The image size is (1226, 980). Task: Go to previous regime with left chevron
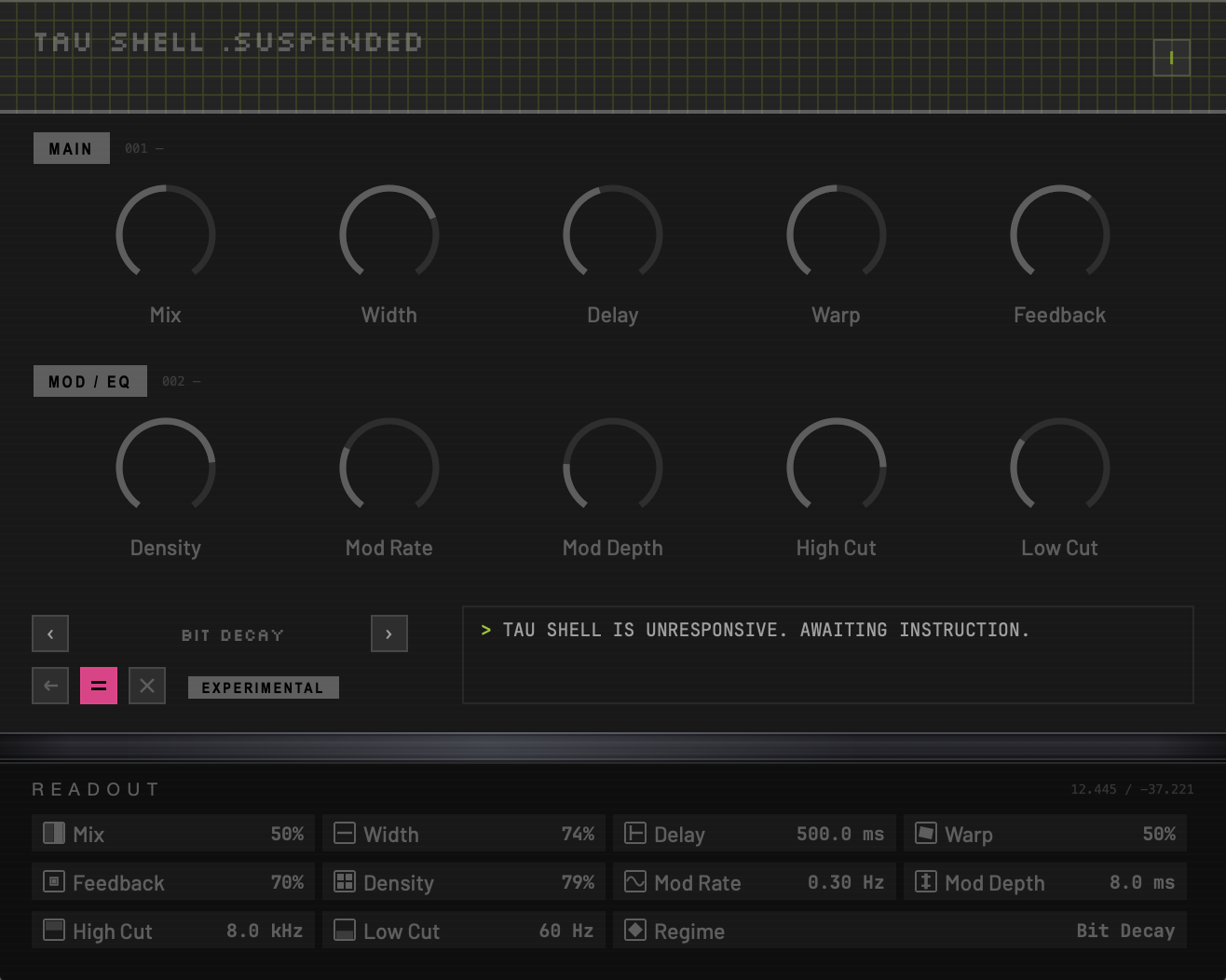point(50,633)
